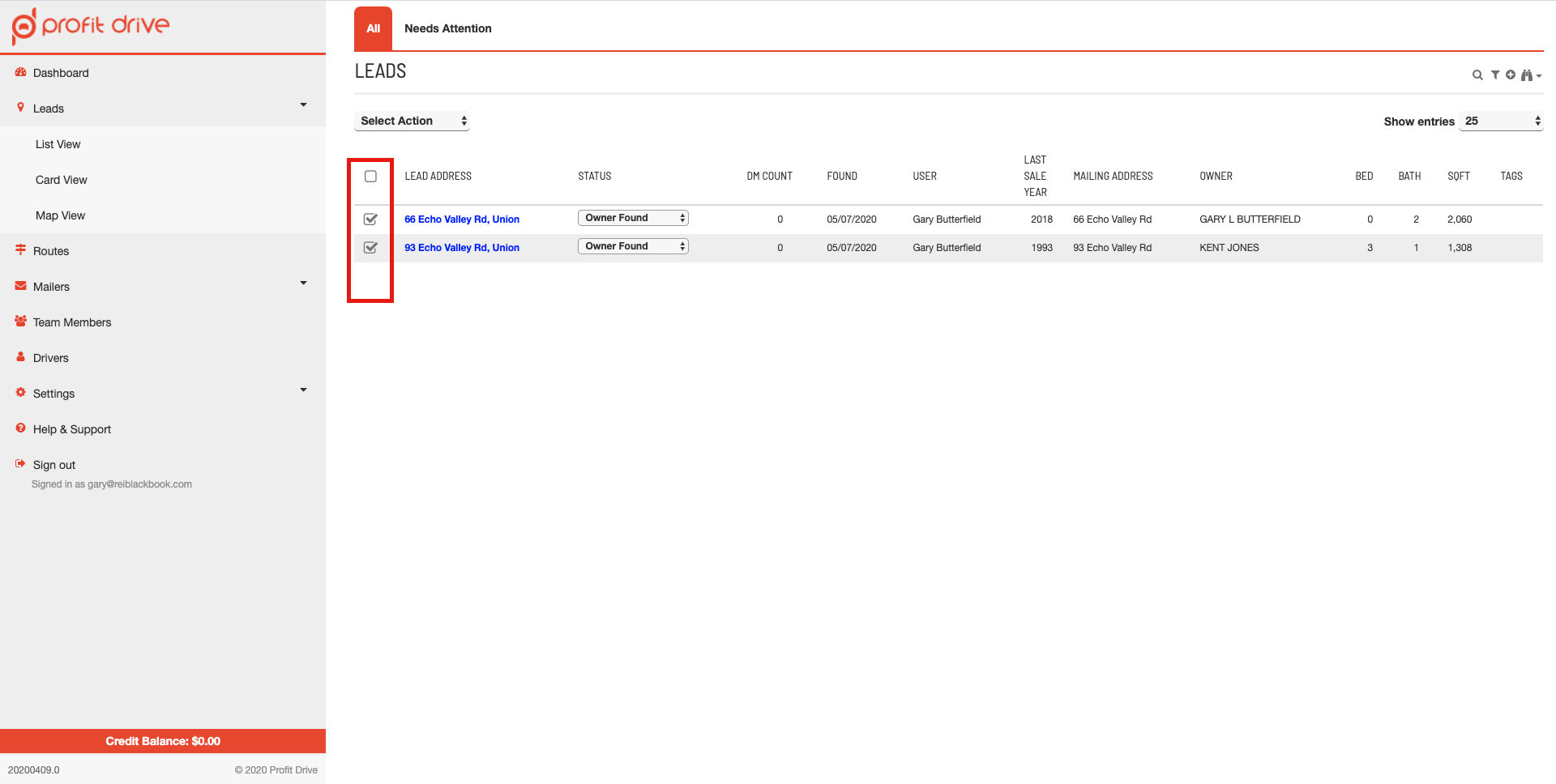Image resolution: width=1556 pixels, height=784 pixels.
Task: Switch to the Needs Attention tab
Action: (x=448, y=28)
